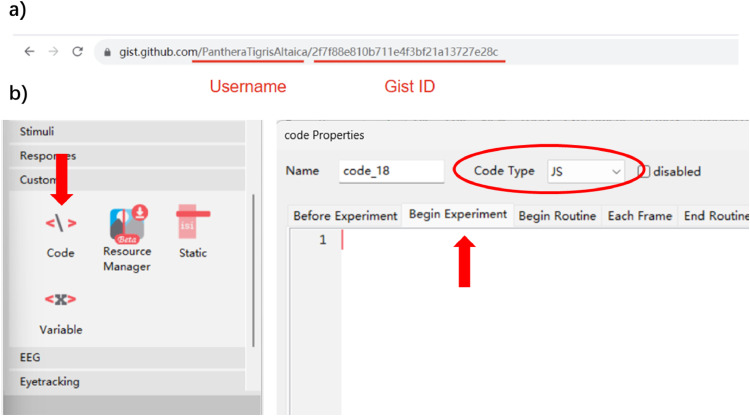750x416 pixels.
Task: Switch to the End Routine tab
Action: tap(715, 216)
